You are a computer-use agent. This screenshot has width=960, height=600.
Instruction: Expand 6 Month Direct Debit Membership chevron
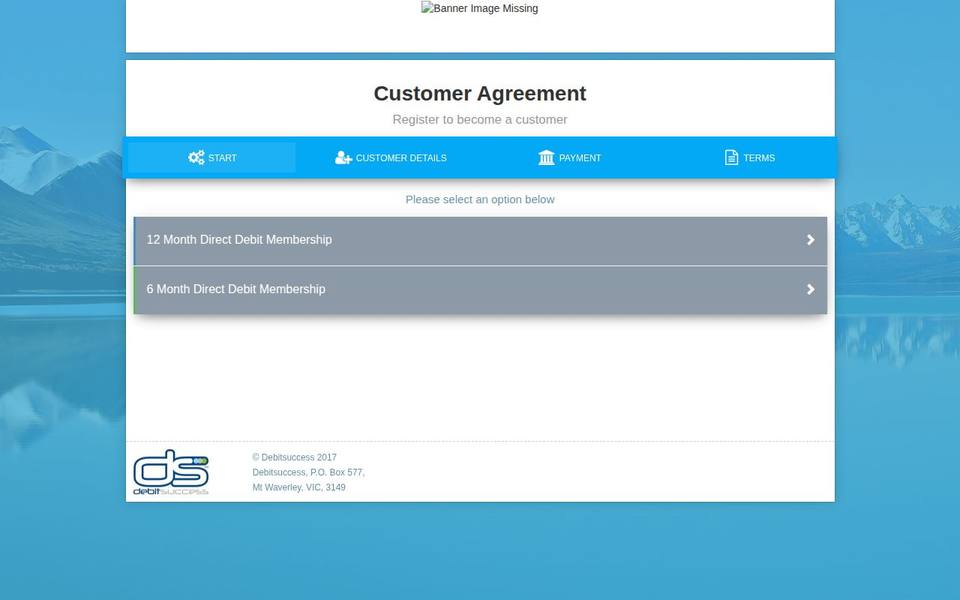click(x=811, y=289)
